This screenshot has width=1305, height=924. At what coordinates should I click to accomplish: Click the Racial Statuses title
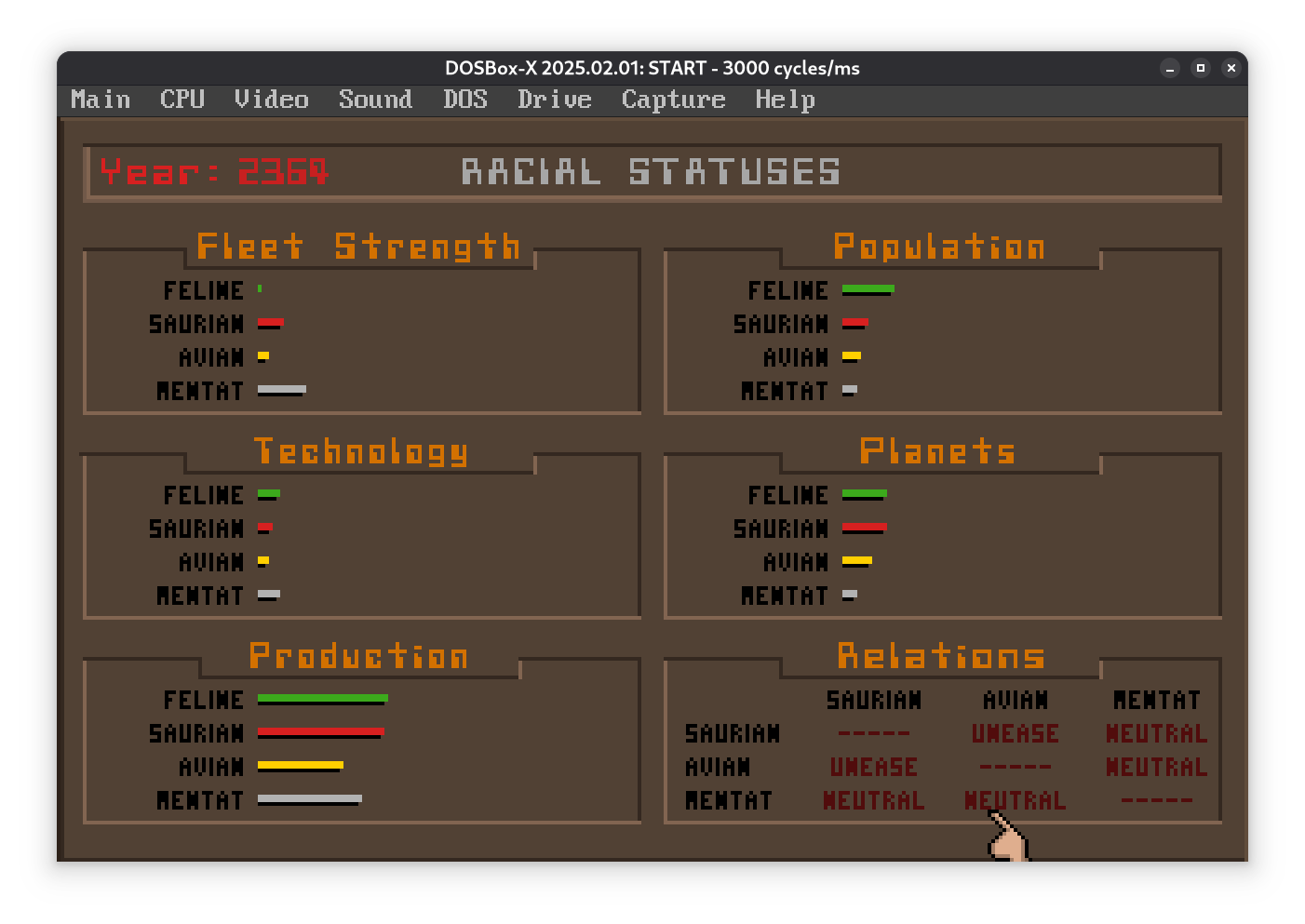tap(651, 172)
